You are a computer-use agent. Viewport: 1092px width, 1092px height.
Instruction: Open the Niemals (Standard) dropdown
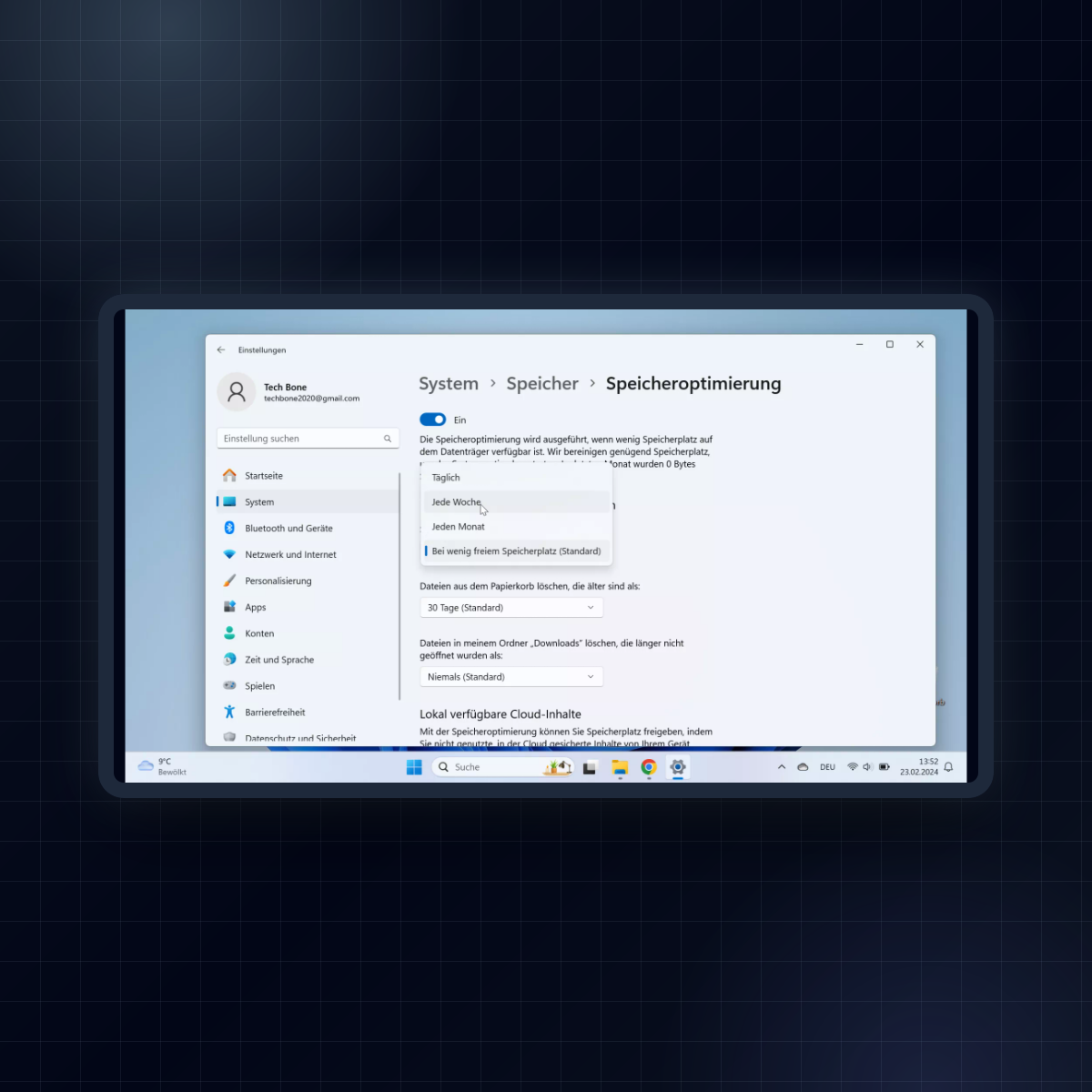511,677
